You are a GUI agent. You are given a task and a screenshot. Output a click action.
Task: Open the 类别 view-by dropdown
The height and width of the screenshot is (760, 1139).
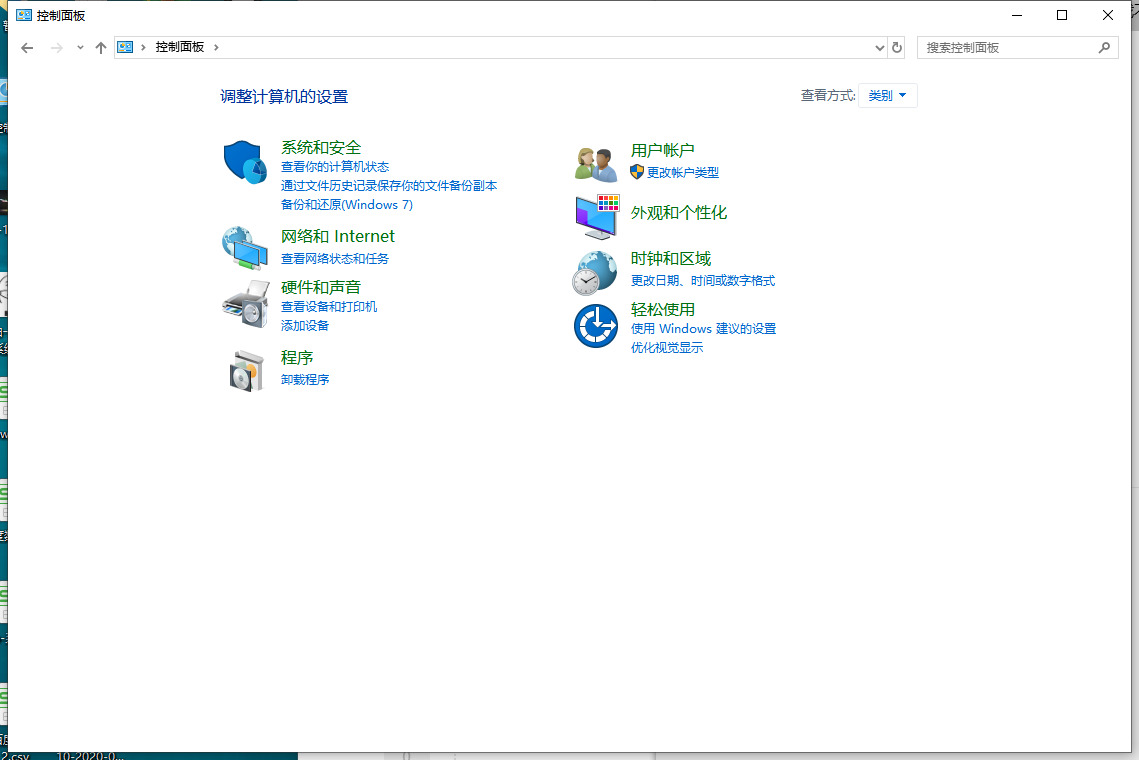coord(888,95)
